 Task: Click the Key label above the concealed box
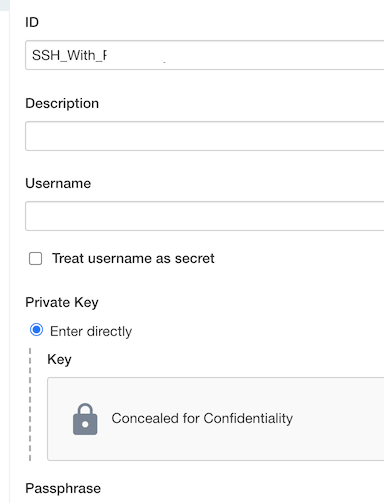point(59,360)
